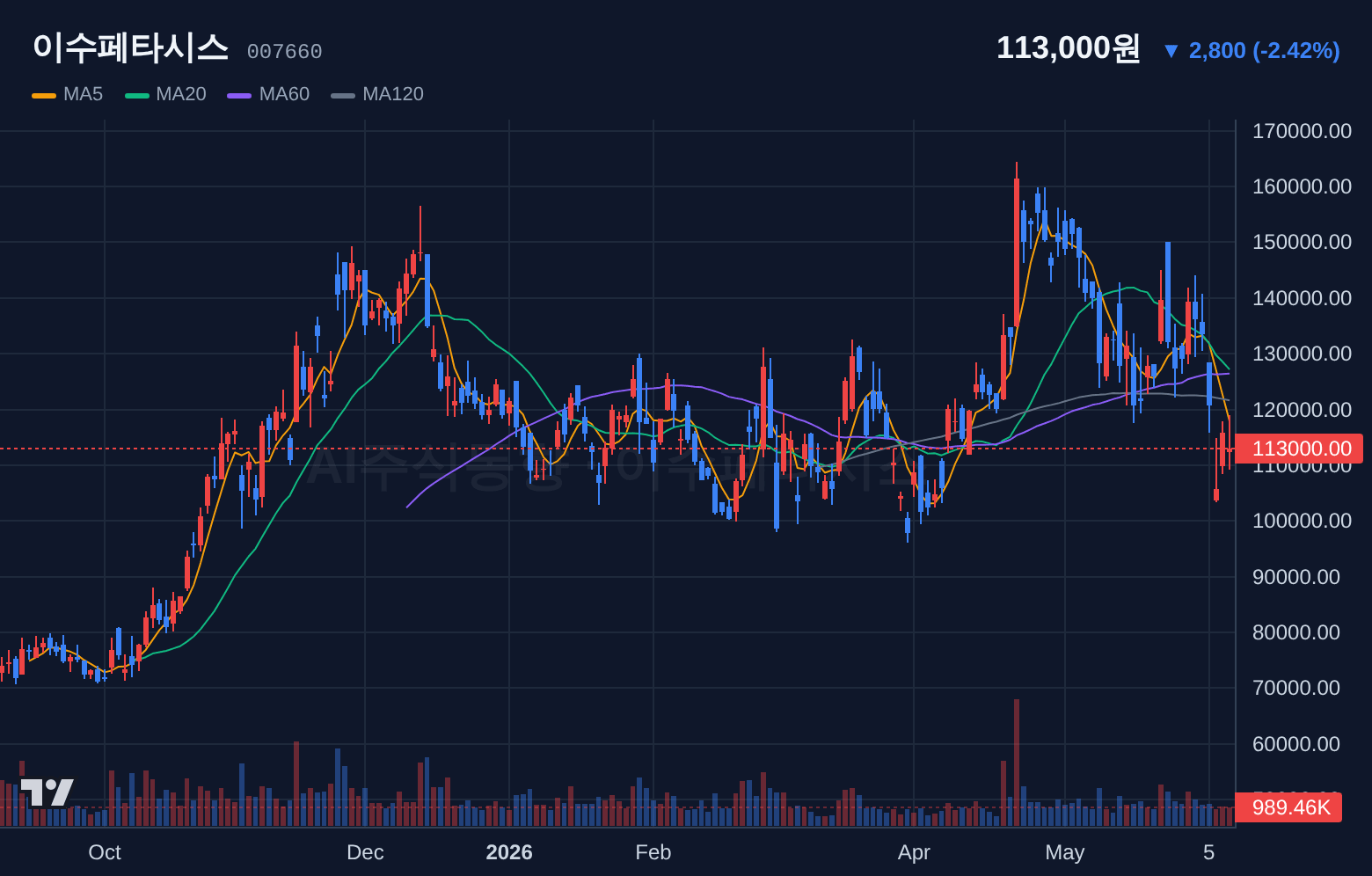Click the 120000.00 price axis label
This screenshot has height=876, width=1372.
click(x=1302, y=410)
